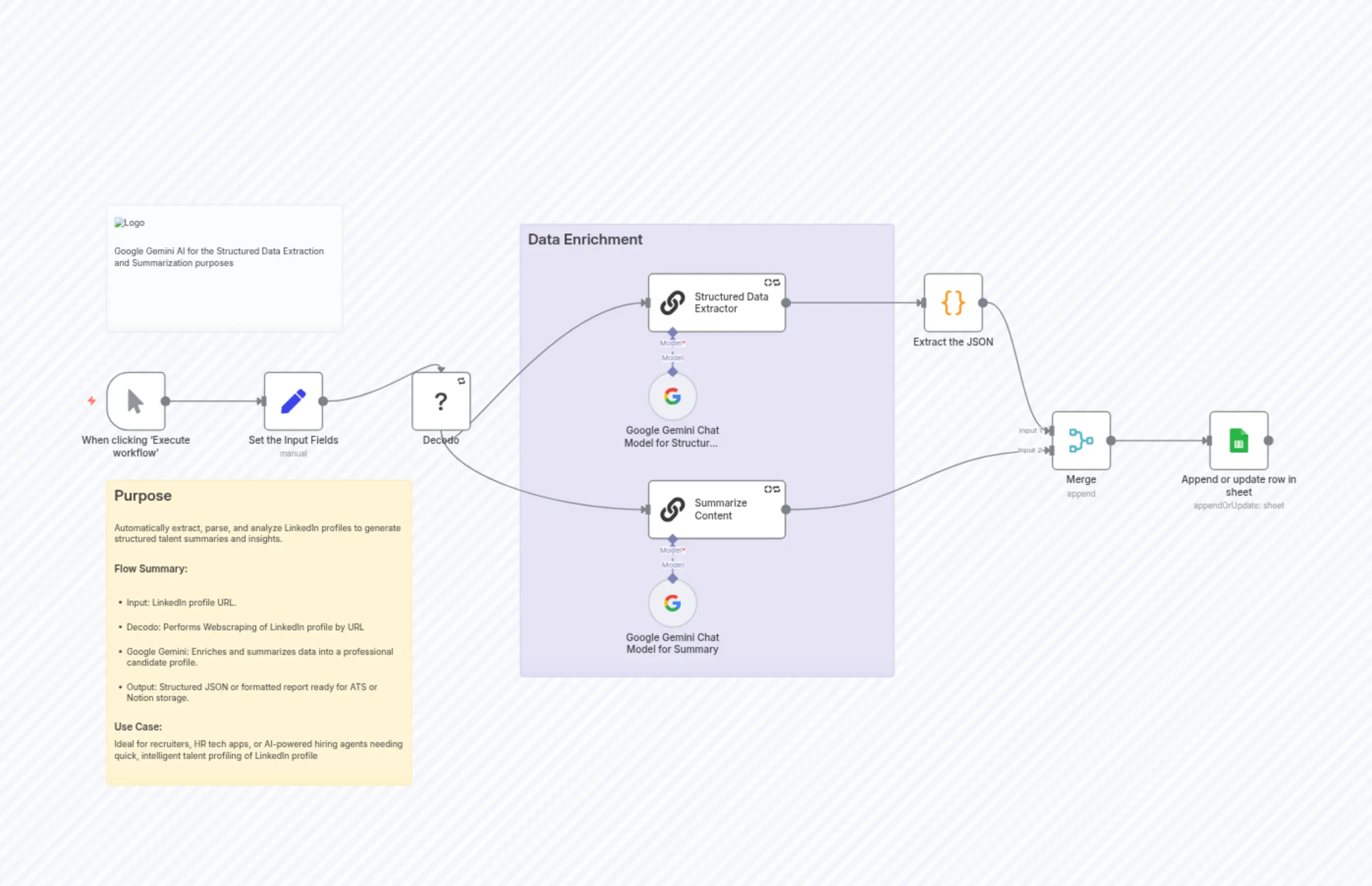
Task: Click the Google Gemini Chat Model for Structured node
Action: (x=672, y=397)
